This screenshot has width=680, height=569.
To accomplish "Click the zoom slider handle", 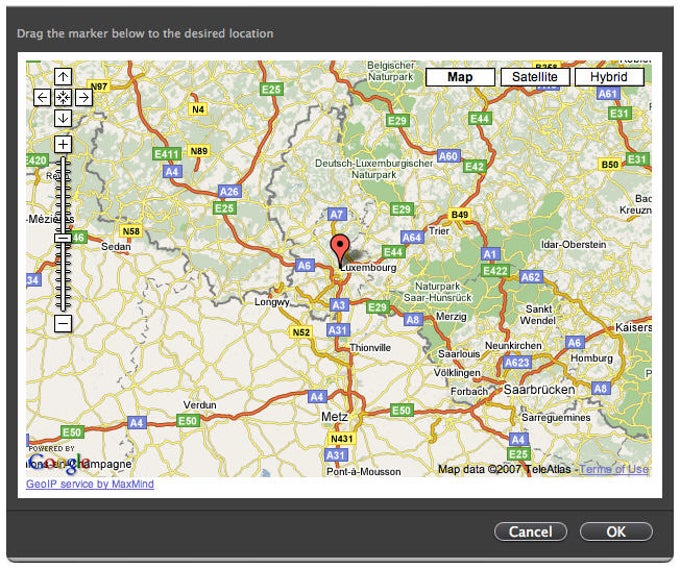I will (x=63, y=238).
